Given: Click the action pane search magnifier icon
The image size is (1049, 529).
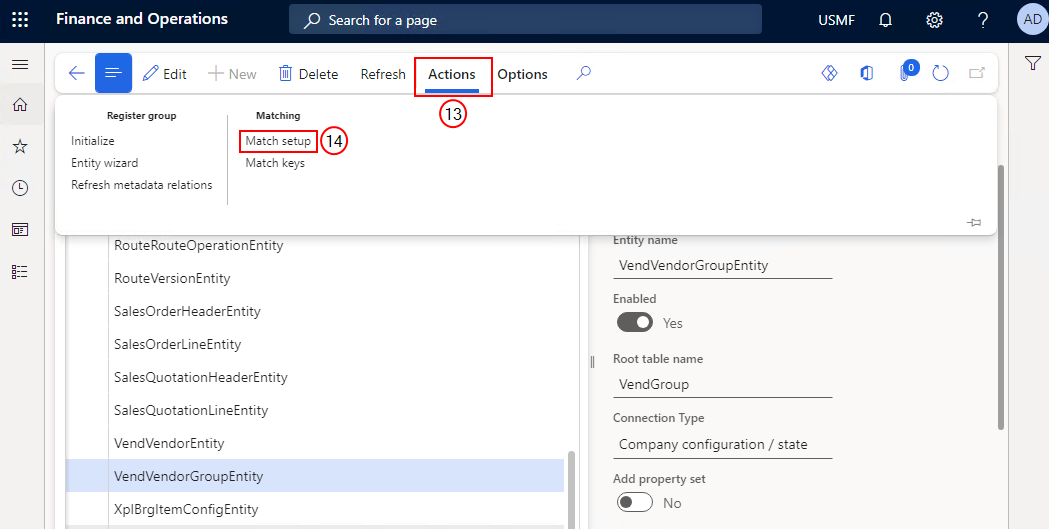Looking at the screenshot, I should [x=583, y=73].
